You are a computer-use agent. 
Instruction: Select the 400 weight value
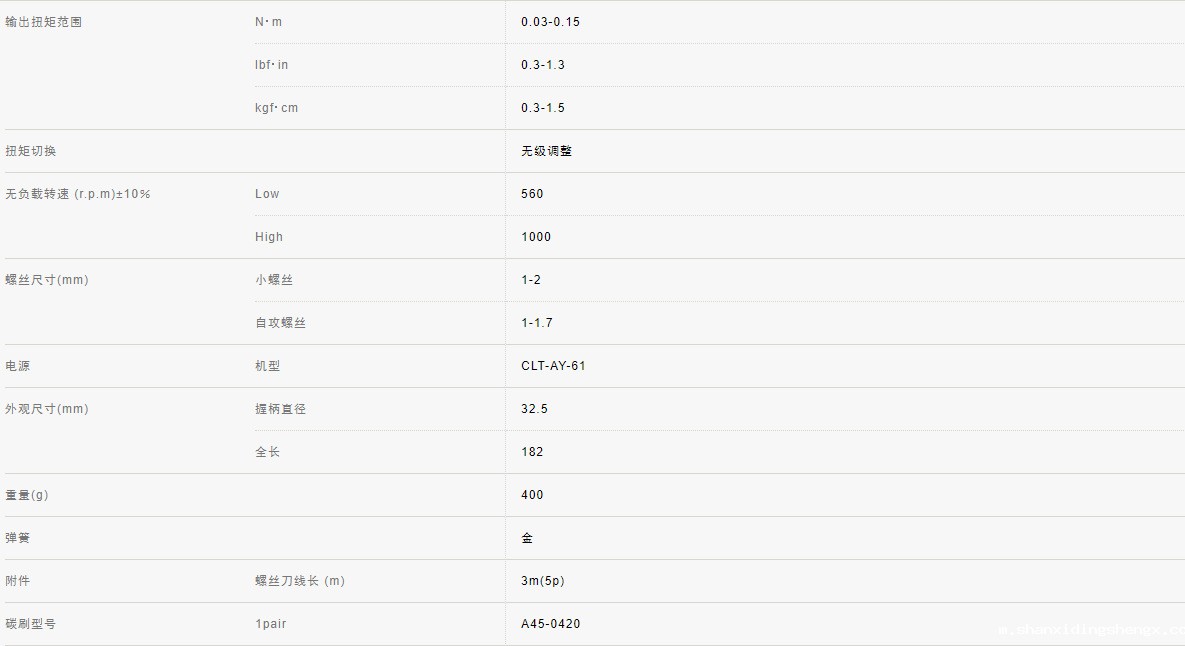[532, 495]
